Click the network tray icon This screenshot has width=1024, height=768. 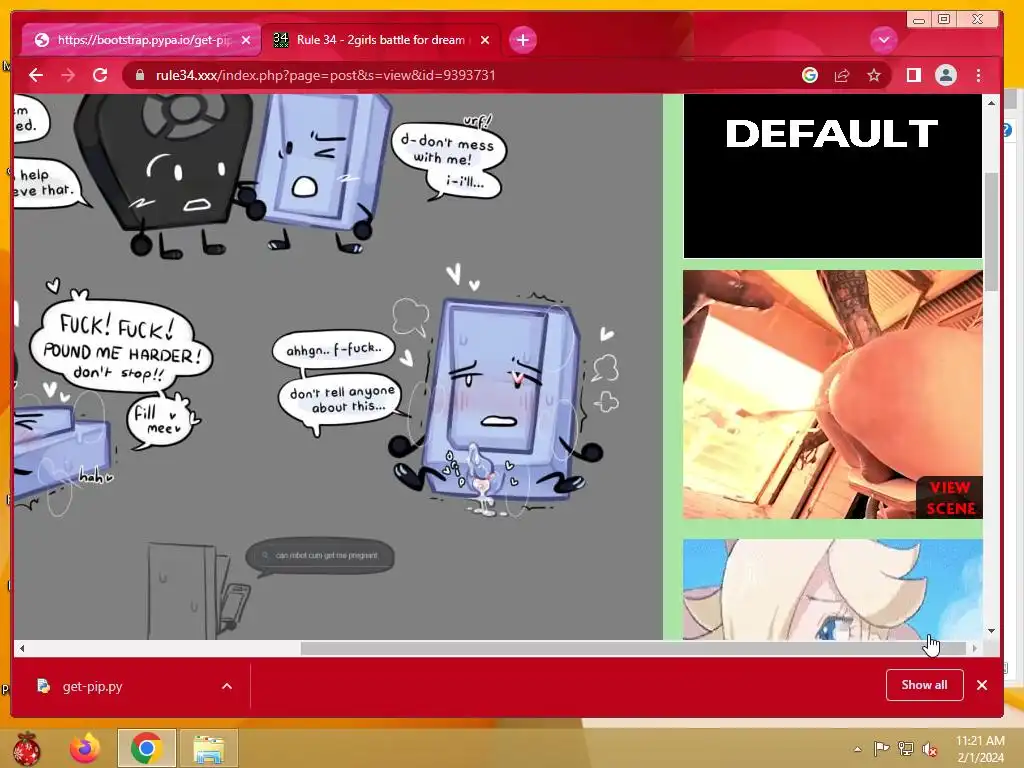point(905,749)
